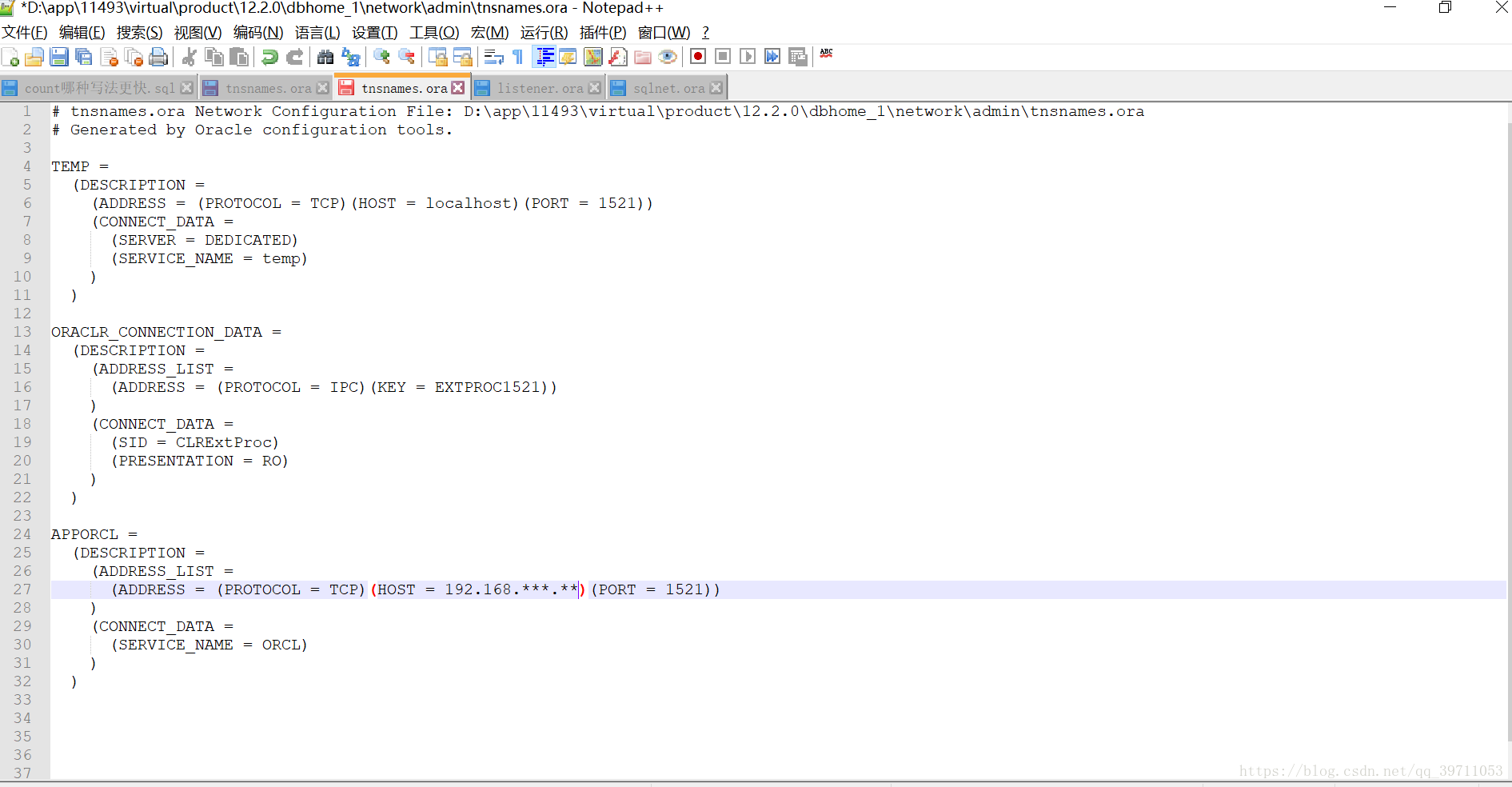Show the Document Map panel icon
1512x787 pixels.
pos(593,57)
